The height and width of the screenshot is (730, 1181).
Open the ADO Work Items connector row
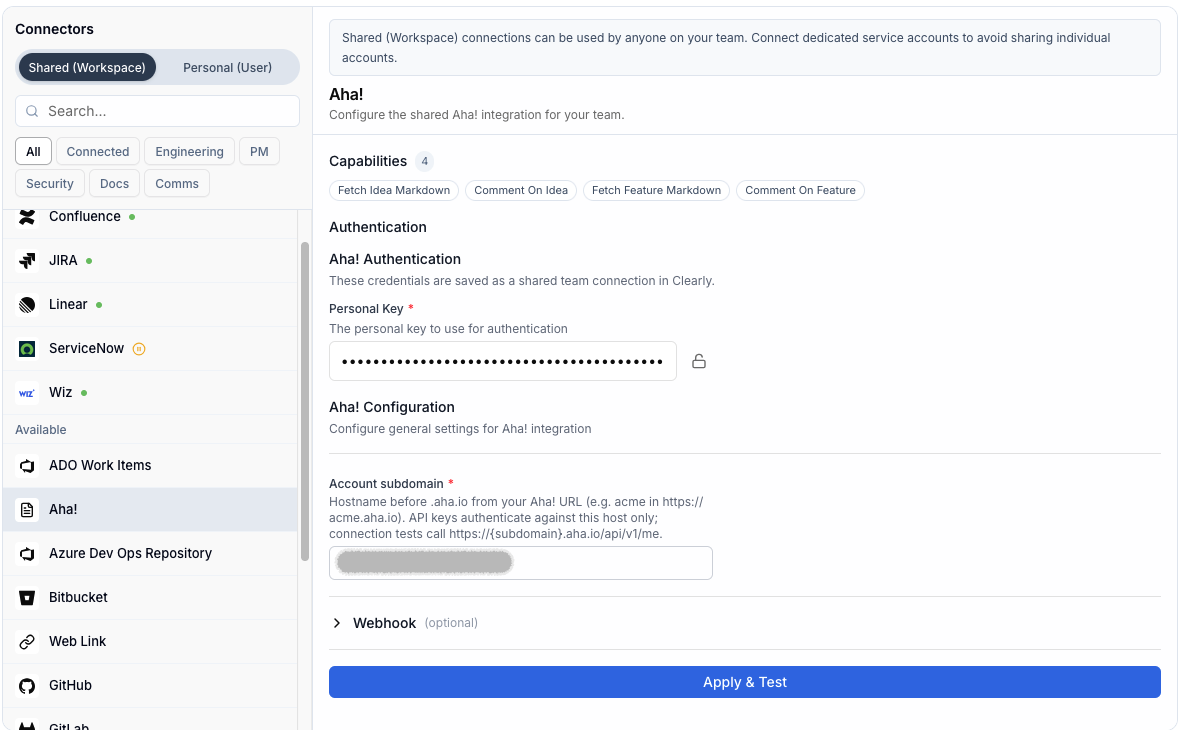click(x=151, y=466)
